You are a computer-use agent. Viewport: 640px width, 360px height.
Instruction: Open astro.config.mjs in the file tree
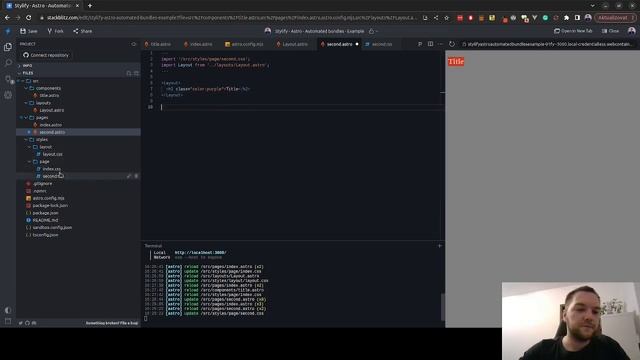(48, 198)
